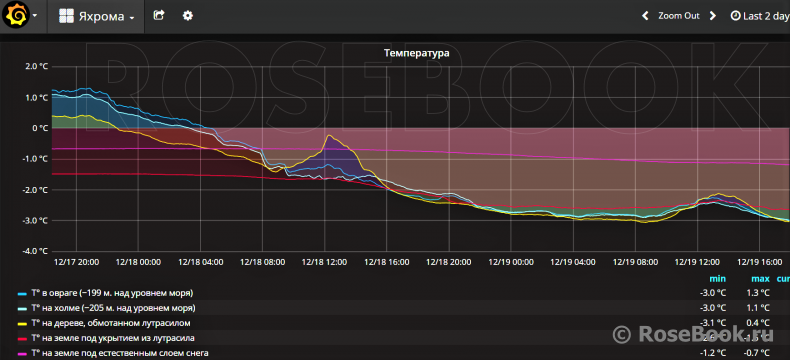Click min value -1.2 °C in legend
This screenshot has width=790, height=360.
click(713, 353)
